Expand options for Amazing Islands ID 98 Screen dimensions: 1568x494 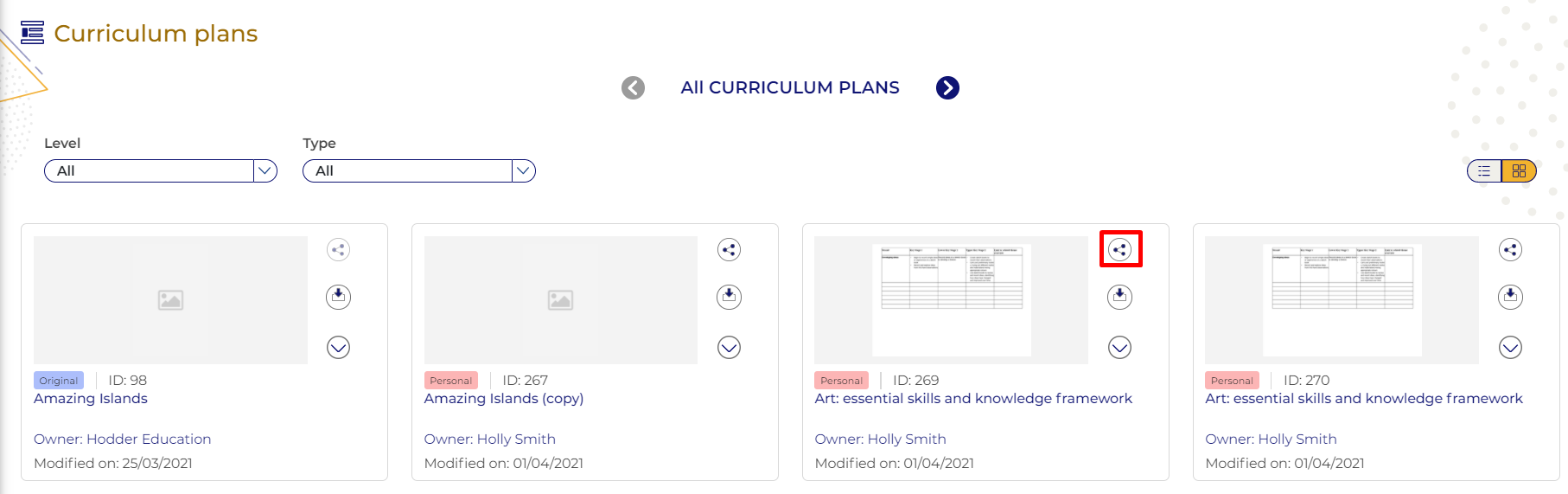[338, 348]
